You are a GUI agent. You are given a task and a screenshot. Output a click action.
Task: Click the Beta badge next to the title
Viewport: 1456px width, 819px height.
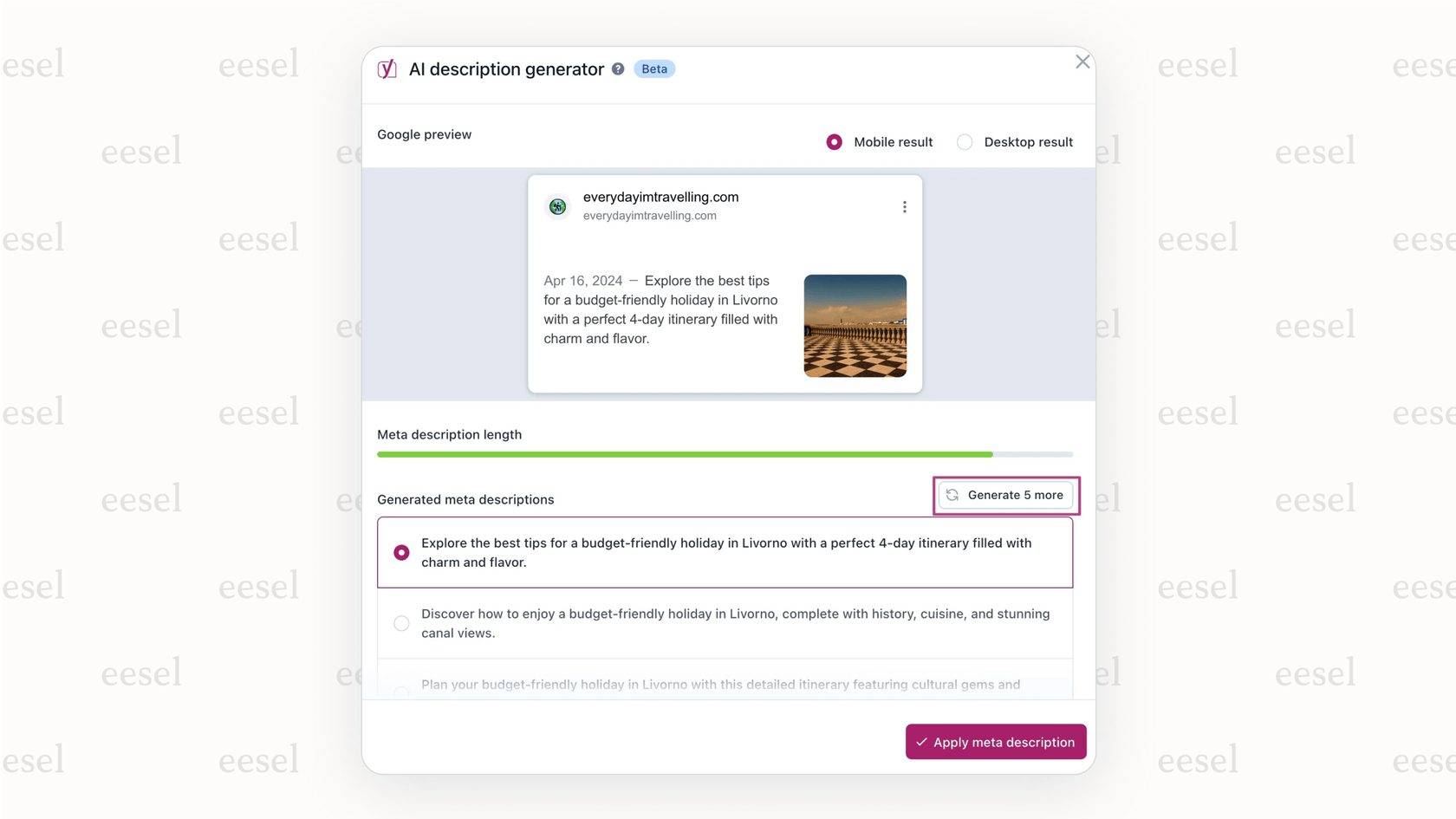click(x=654, y=68)
